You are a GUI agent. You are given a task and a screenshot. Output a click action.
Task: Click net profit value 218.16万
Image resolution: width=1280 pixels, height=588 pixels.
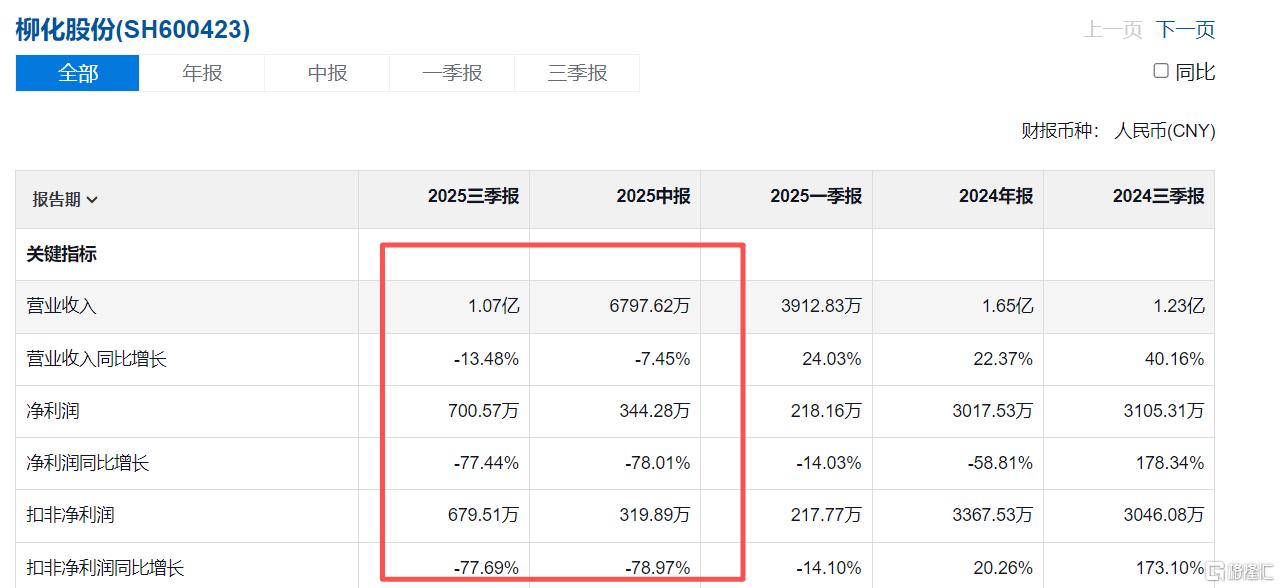[825, 411]
